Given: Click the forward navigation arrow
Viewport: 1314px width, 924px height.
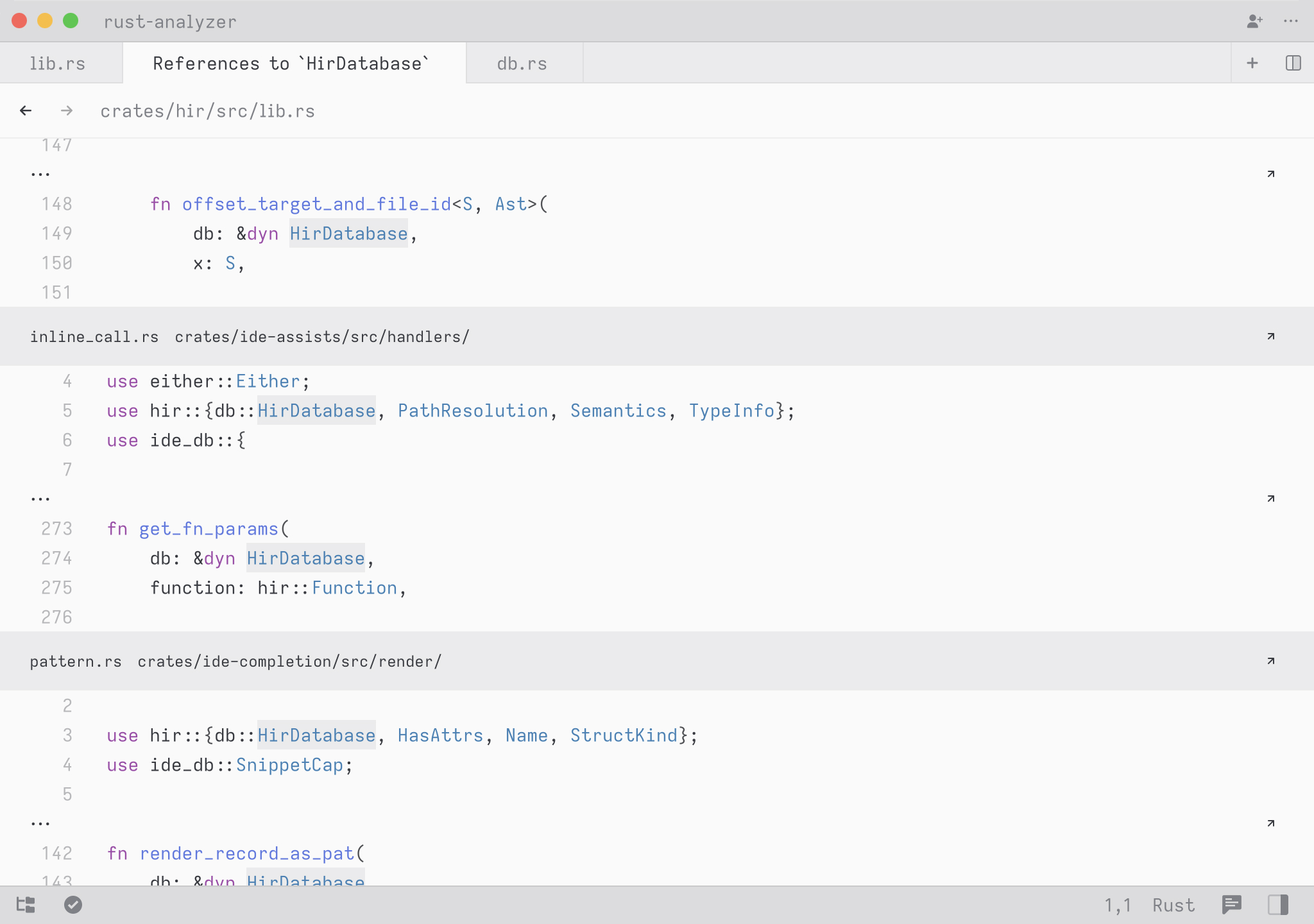Looking at the screenshot, I should point(67,111).
